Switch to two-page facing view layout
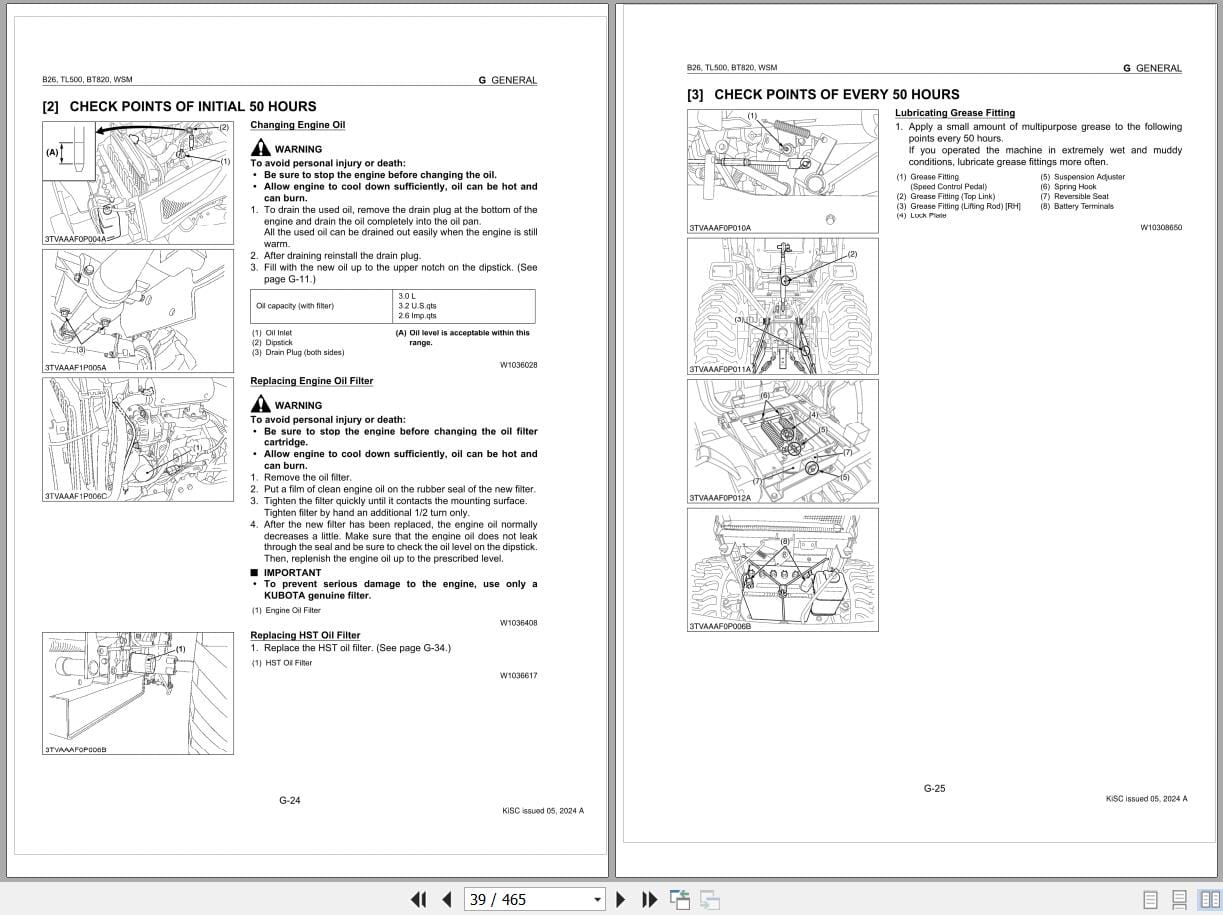Screen dimensions: 1223x915 [1210, 899]
